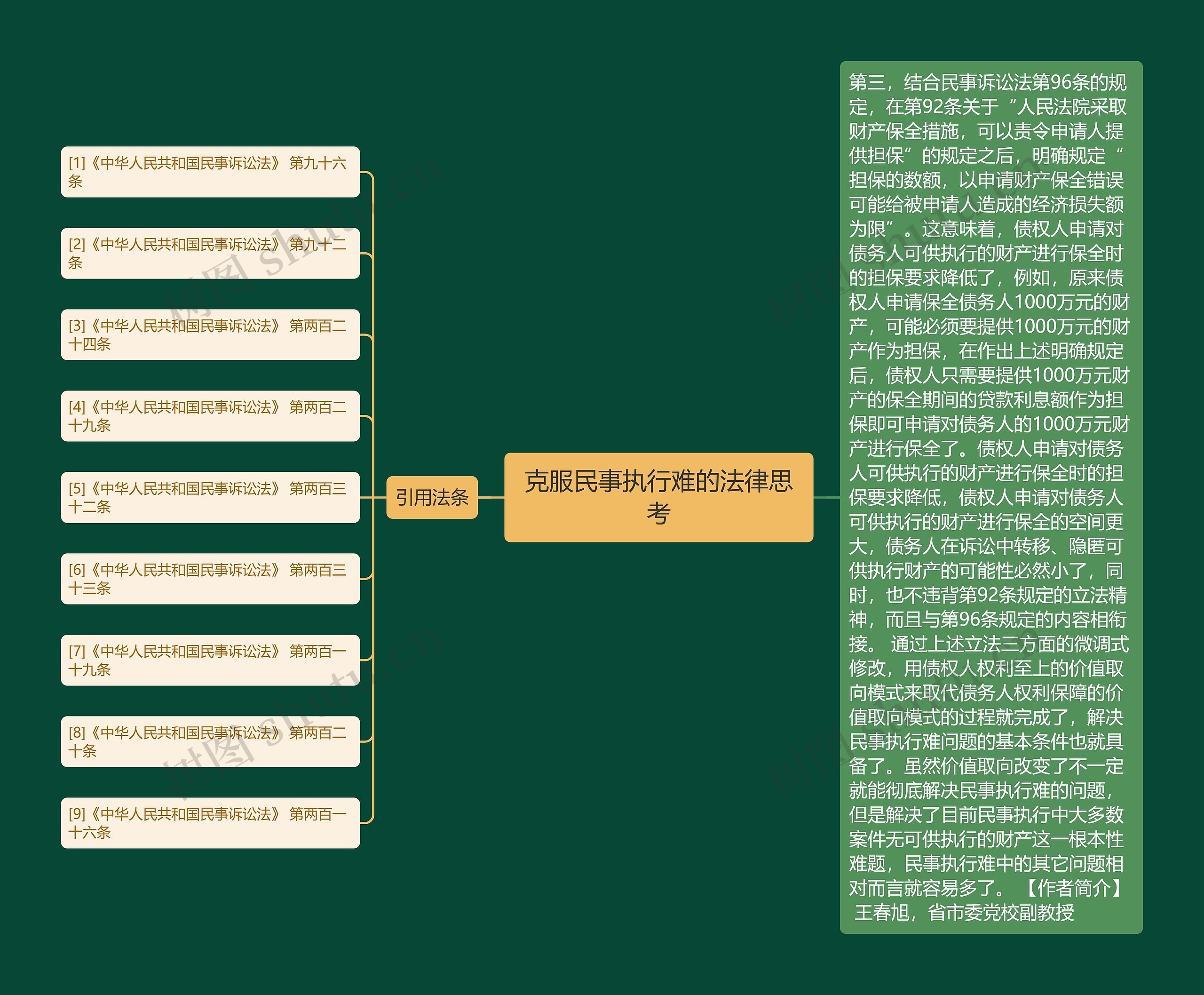
Task: Click citation [3] 第两百二十四条 node
Action: pyautogui.click(x=210, y=334)
